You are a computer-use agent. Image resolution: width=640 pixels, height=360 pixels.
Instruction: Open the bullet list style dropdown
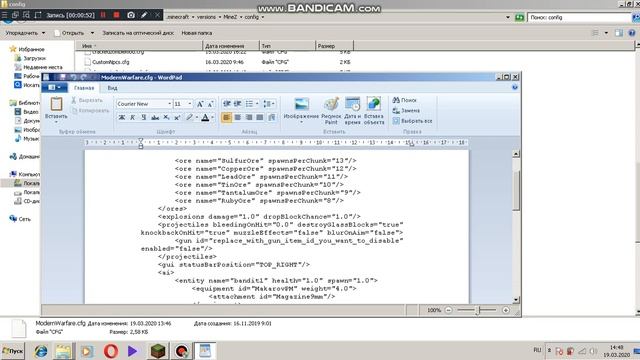point(257,104)
